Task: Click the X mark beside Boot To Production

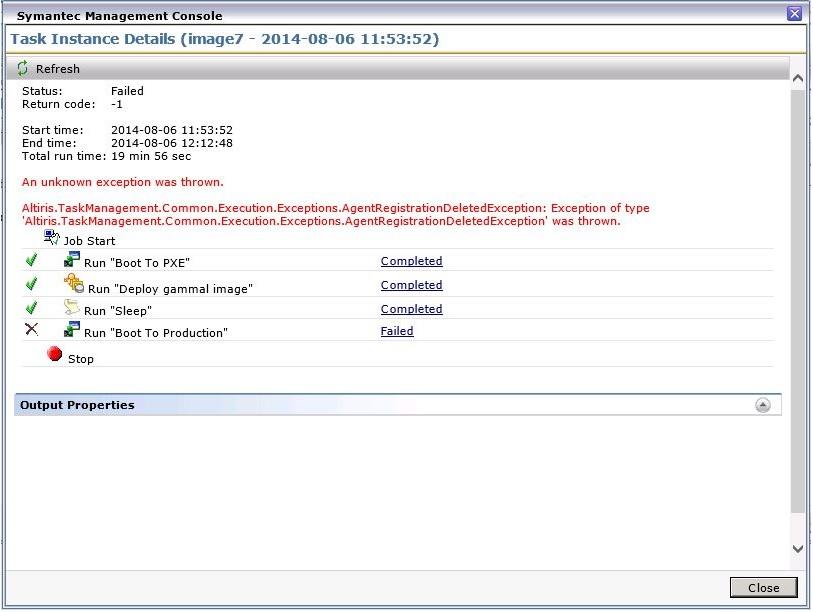Action: pos(32,329)
